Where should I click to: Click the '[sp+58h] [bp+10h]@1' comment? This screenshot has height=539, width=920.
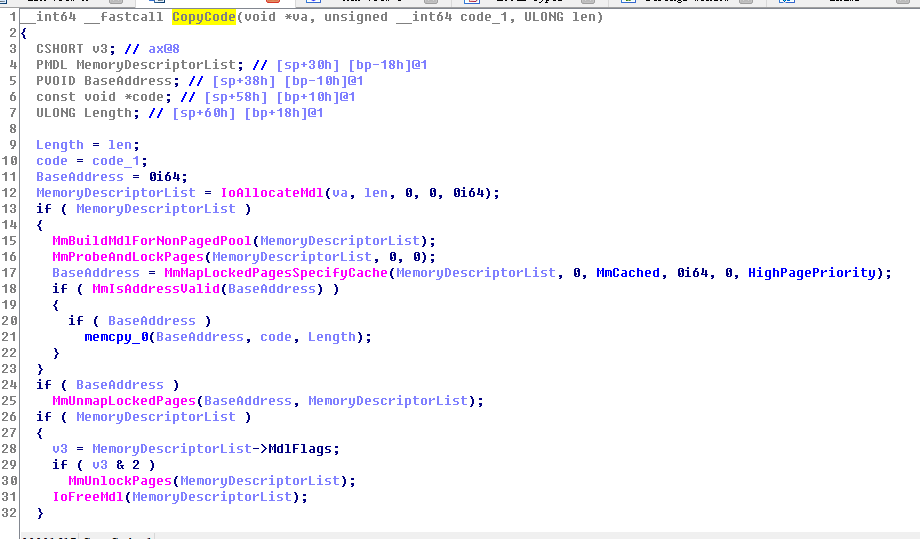(279, 97)
